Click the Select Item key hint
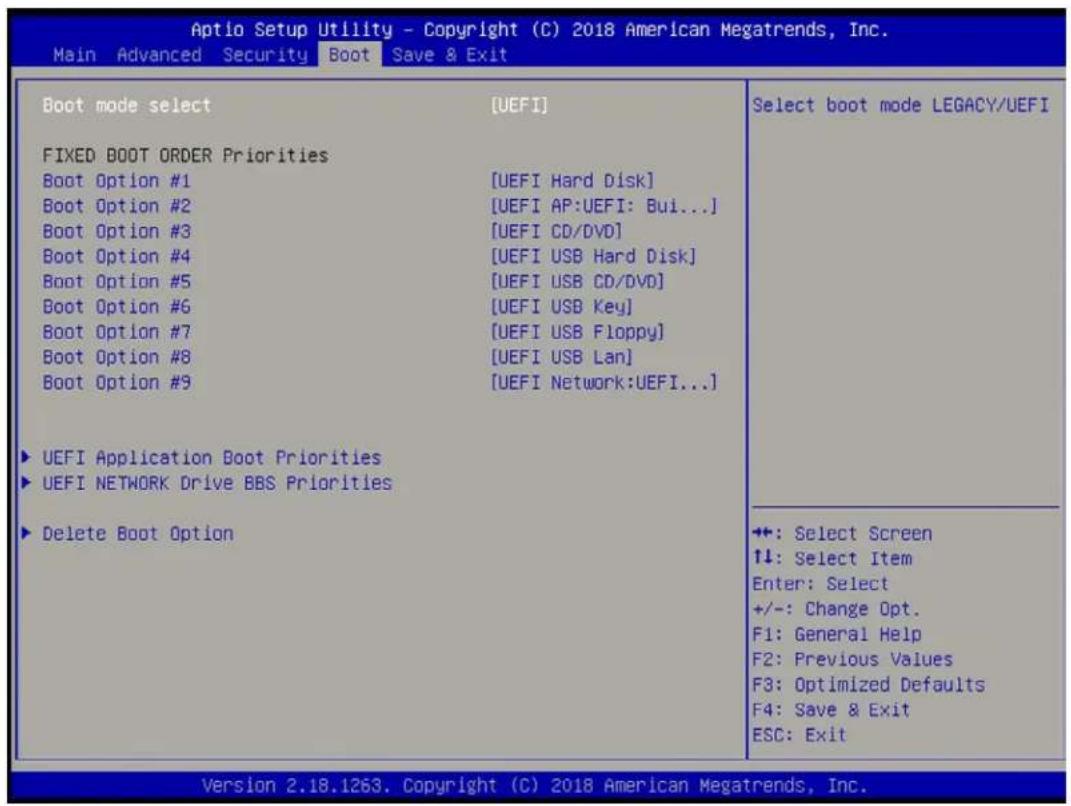This screenshot has height=806, width=1071. tap(832, 559)
